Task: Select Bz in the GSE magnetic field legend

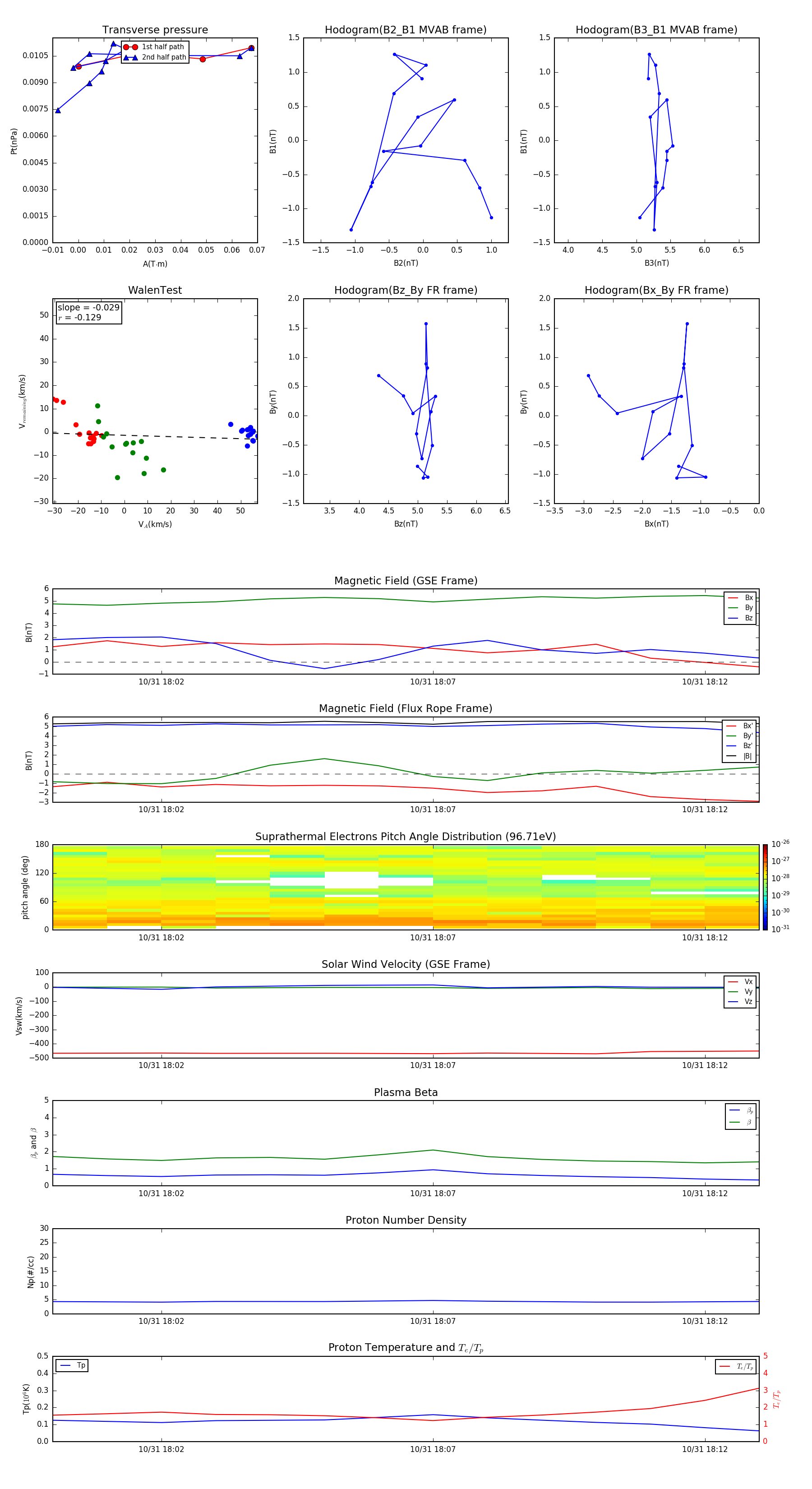Action: coord(741,618)
